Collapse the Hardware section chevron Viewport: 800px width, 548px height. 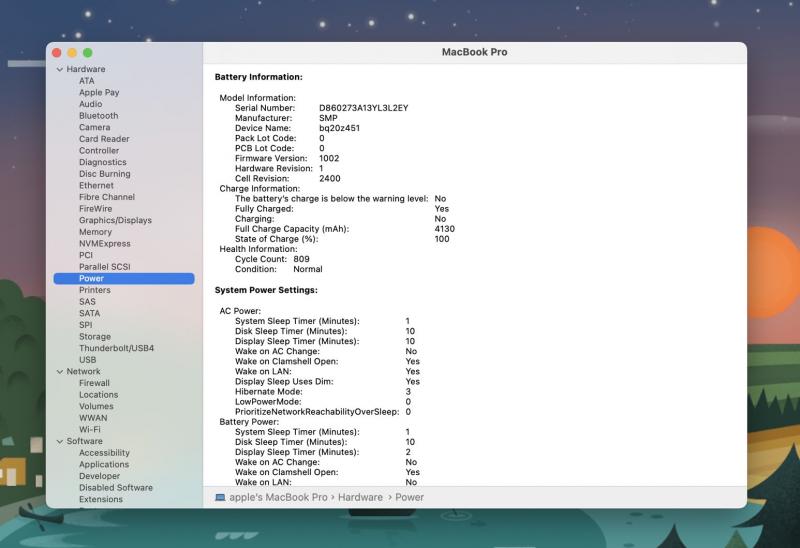[x=60, y=69]
